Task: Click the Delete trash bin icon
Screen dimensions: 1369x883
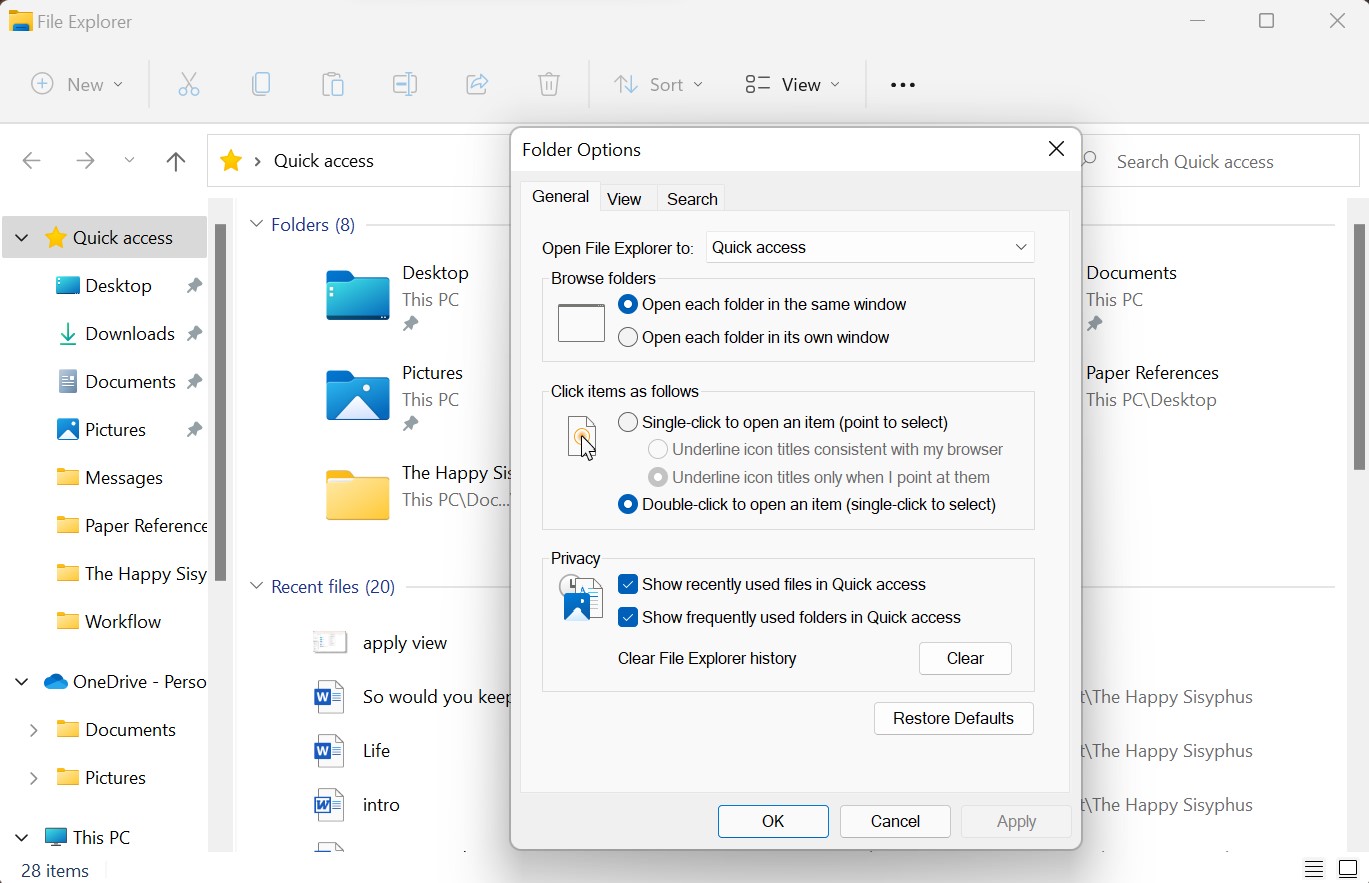Action: click(x=549, y=85)
